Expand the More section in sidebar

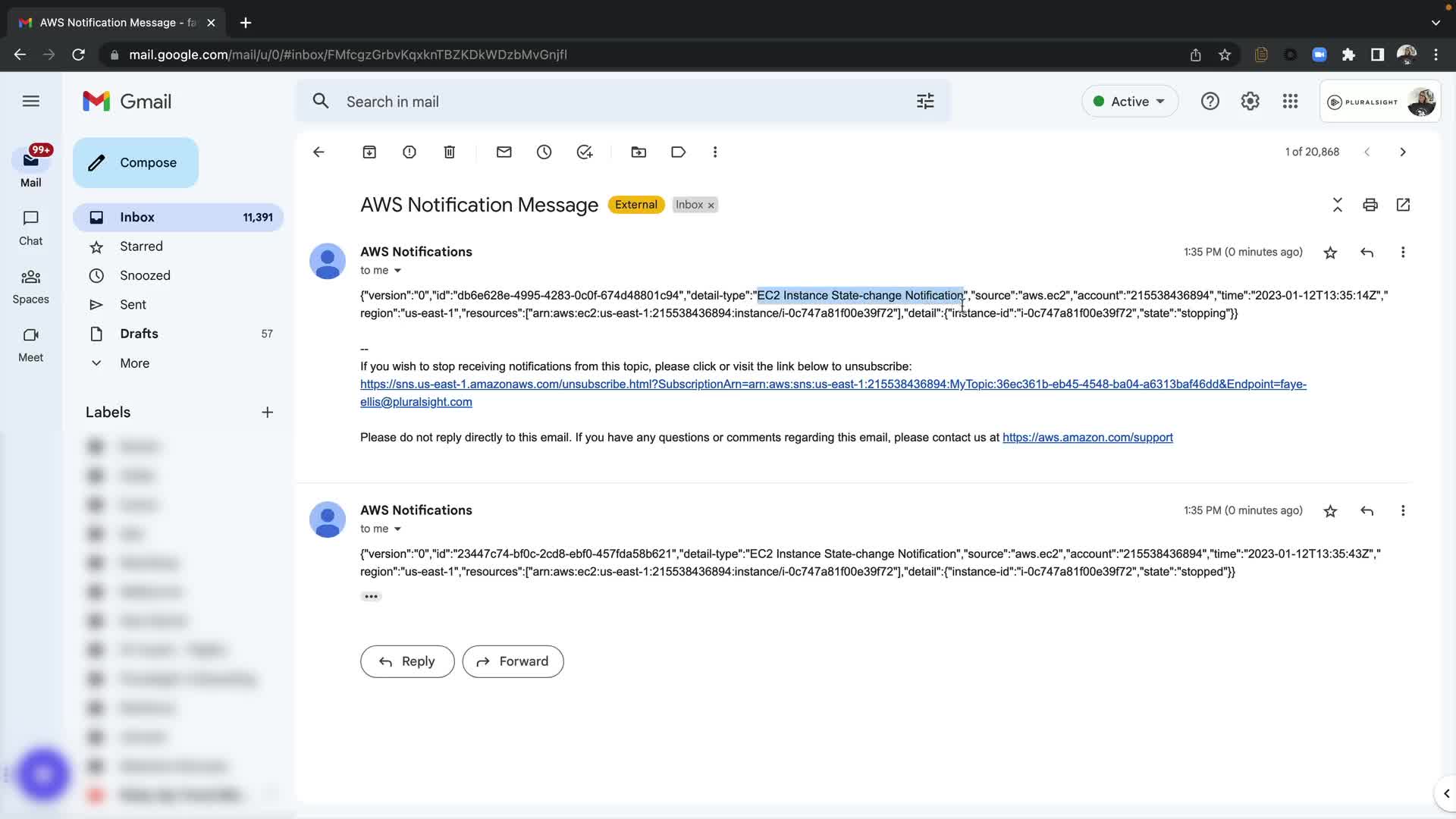pyautogui.click(x=134, y=363)
